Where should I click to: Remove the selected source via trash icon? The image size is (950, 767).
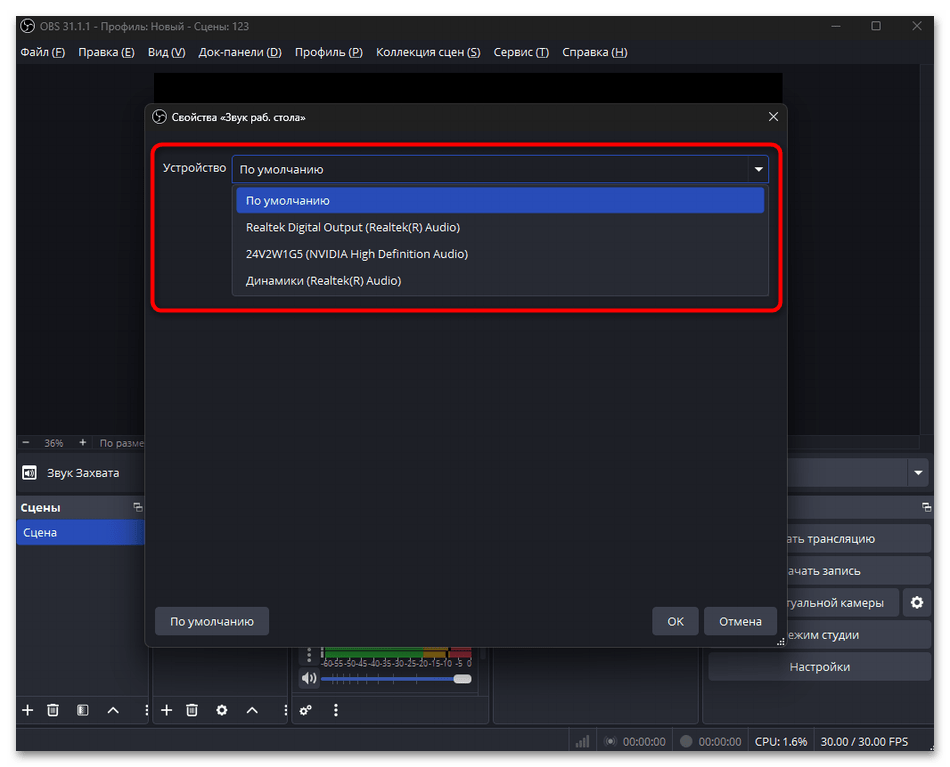192,710
